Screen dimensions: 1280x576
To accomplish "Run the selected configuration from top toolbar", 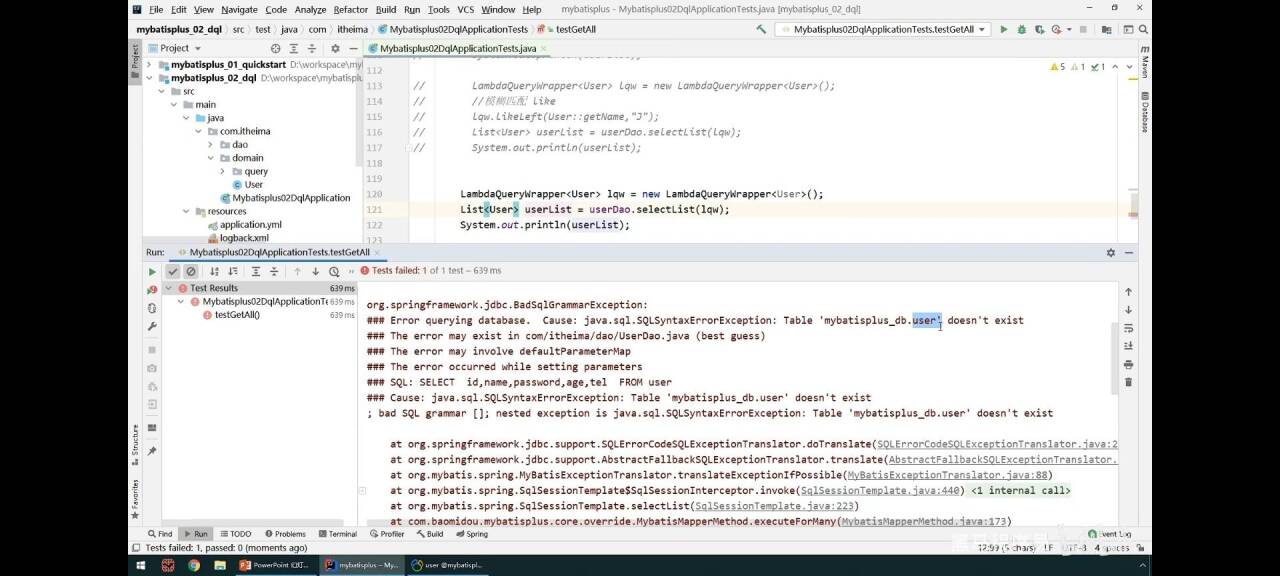I will coord(1004,29).
